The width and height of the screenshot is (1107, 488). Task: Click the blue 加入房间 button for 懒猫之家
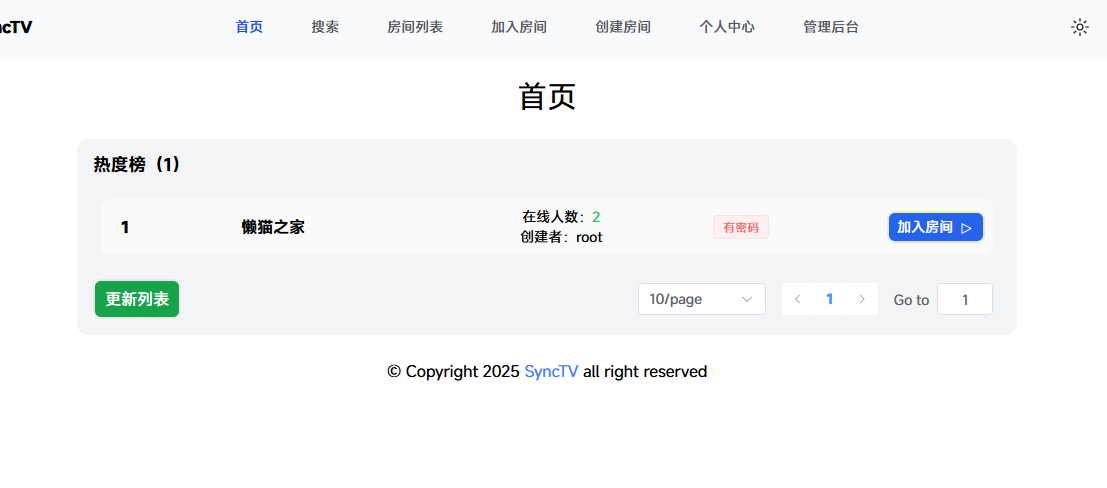coord(935,227)
